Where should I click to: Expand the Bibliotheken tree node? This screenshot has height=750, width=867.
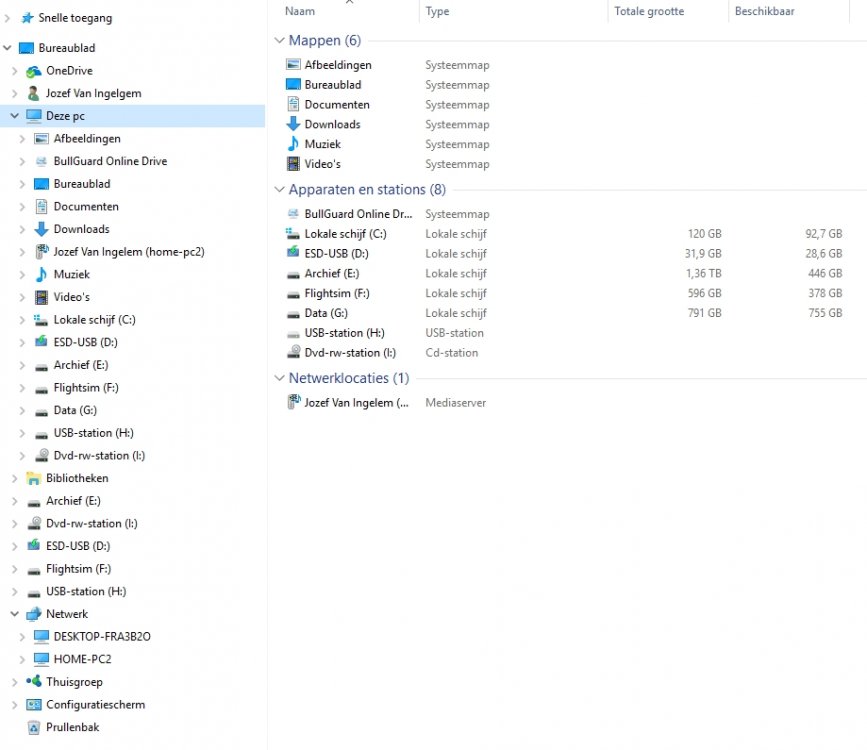pos(15,478)
